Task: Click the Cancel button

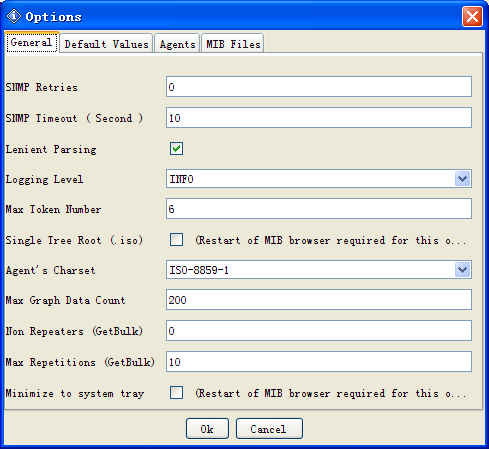Action: coord(269,429)
